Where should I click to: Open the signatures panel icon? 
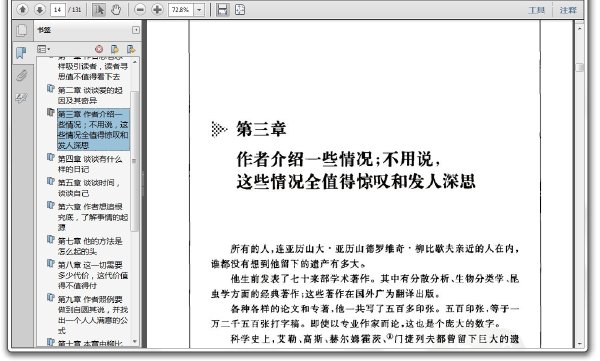click(21, 98)
